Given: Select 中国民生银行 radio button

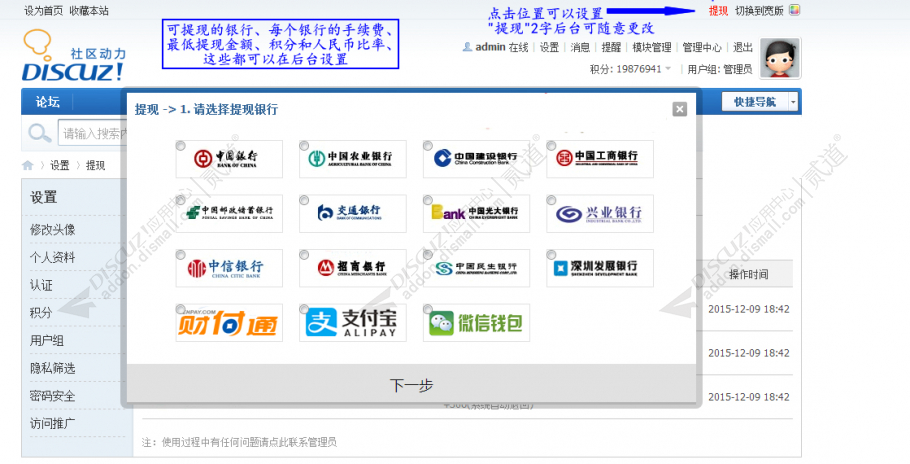Looking at the screenshot, I should [x=428, y=255].
